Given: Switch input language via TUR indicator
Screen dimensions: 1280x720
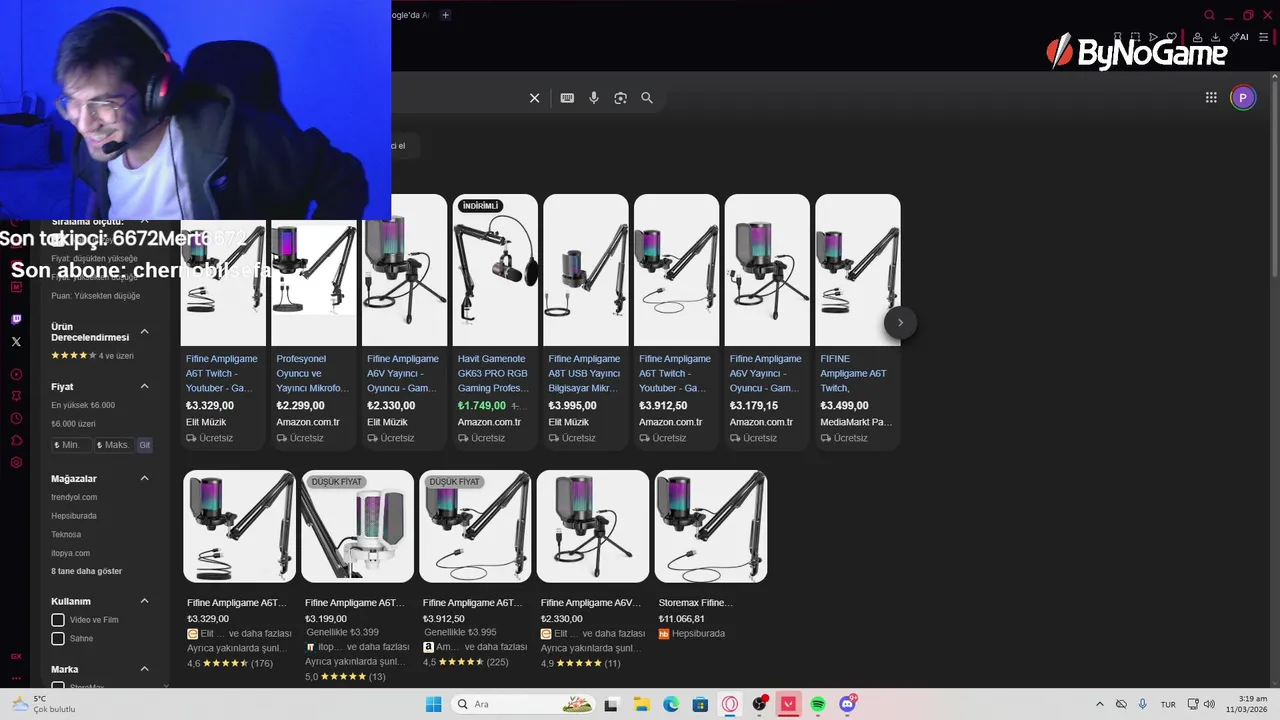Looking at the screenshot, I should 1168,704.
